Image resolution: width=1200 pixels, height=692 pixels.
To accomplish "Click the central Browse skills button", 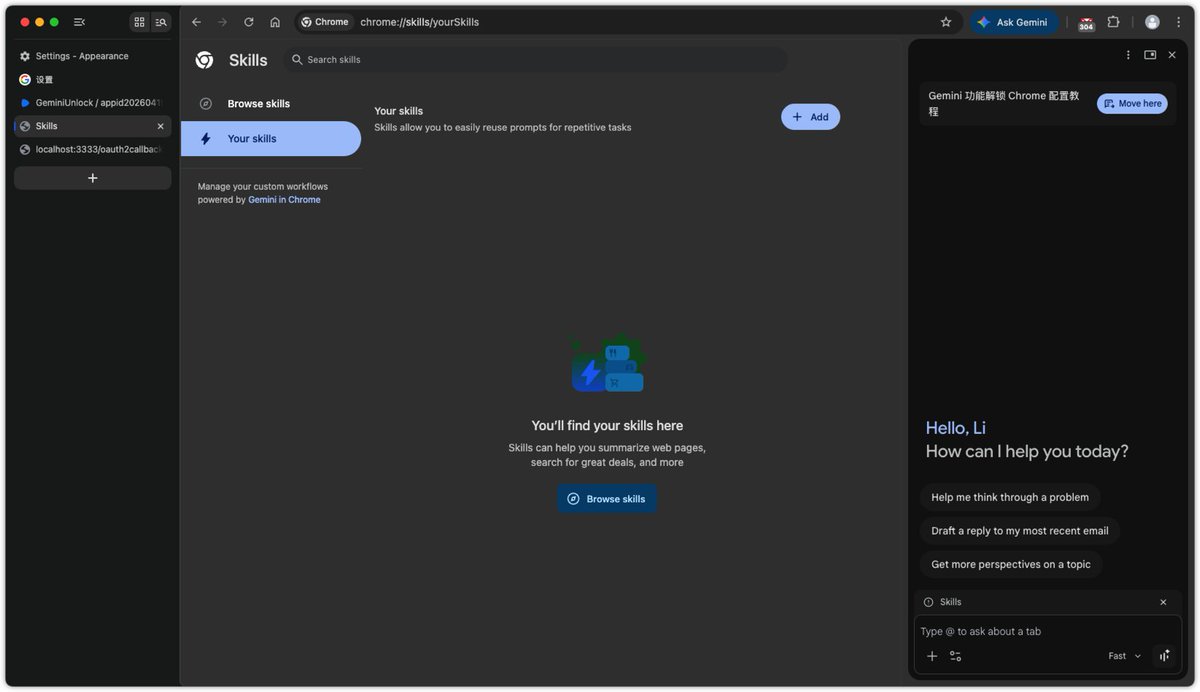I will 607,499.
